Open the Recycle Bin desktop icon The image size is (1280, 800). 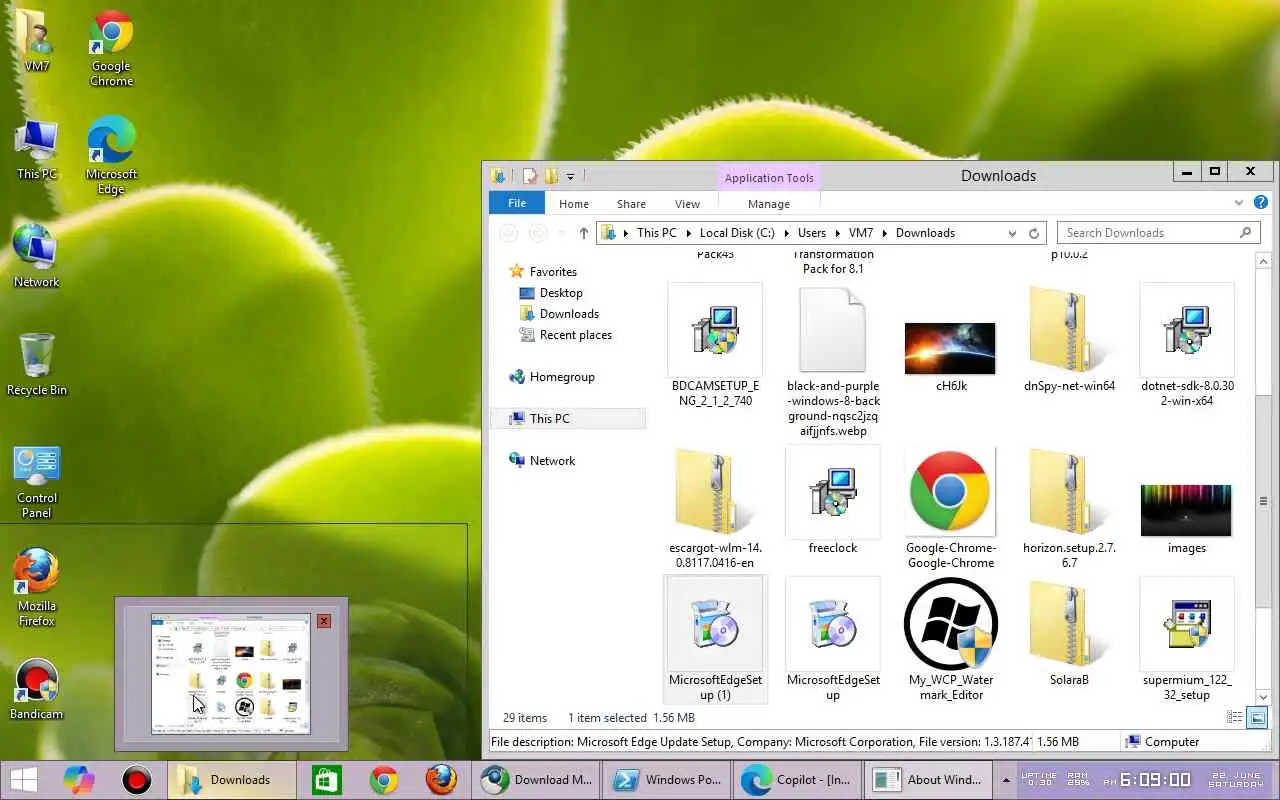coord(36,364)
